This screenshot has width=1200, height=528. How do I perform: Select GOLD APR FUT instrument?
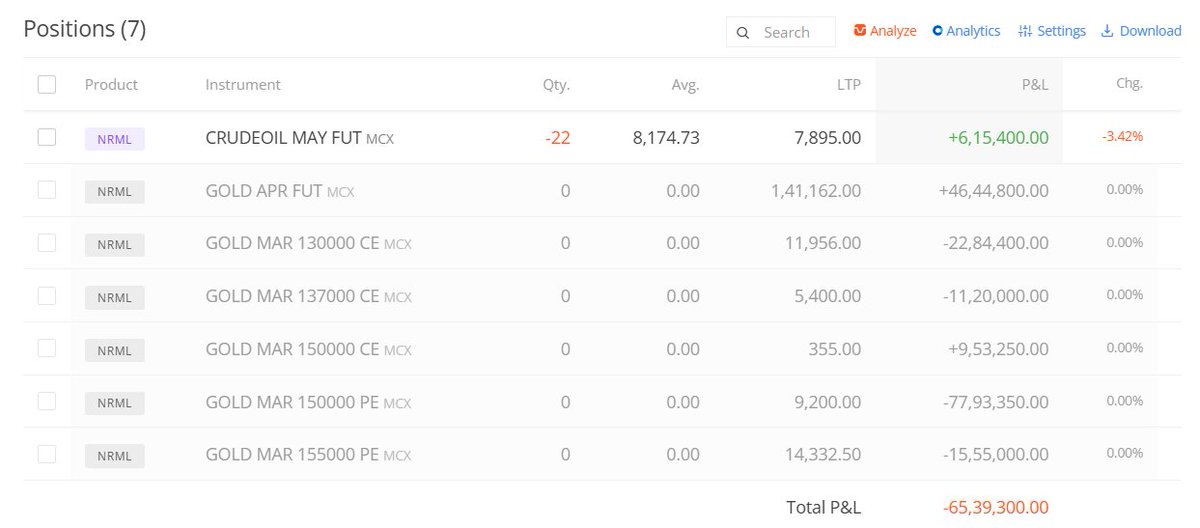[x=279, y=190]
